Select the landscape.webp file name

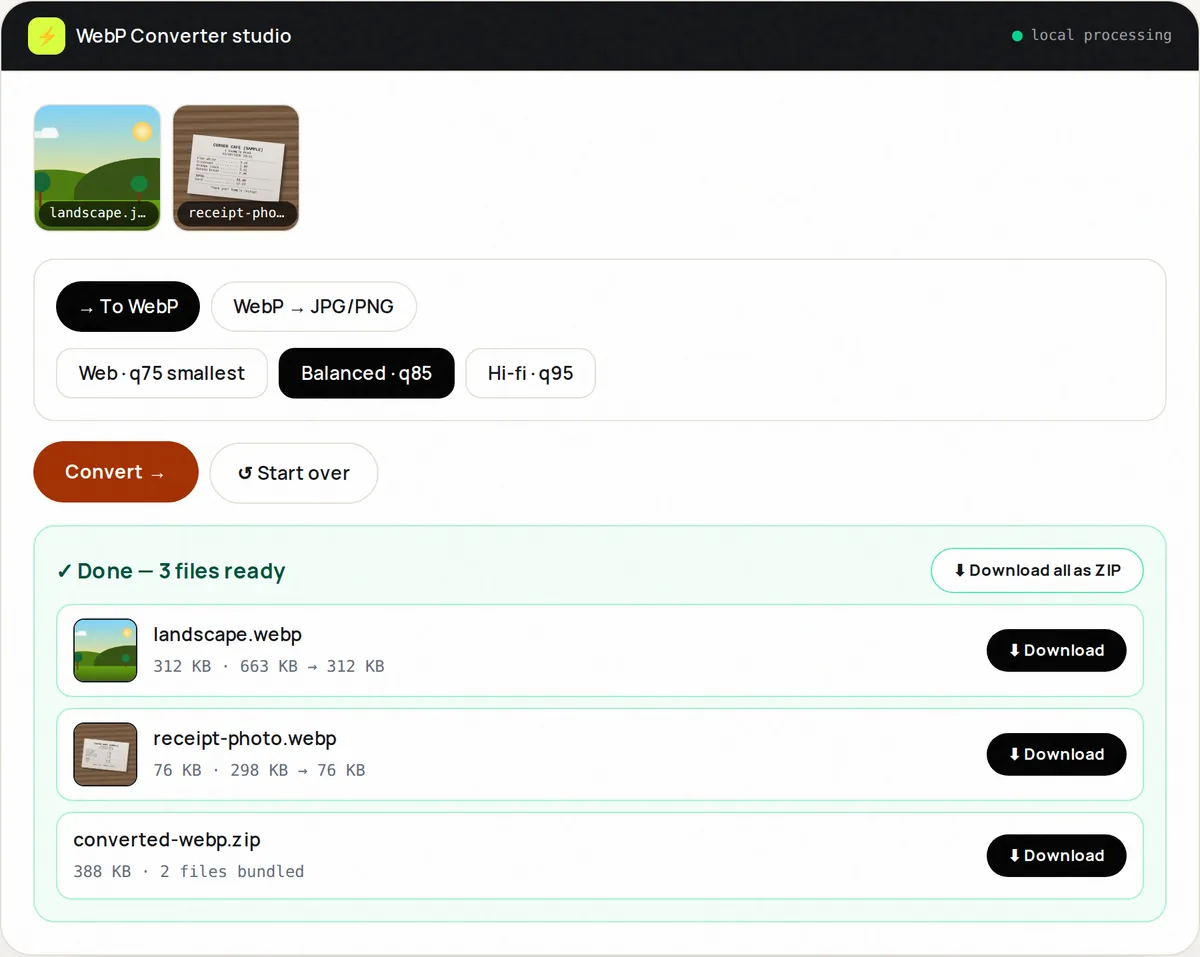pyautogui.click(x=227, y=634)
